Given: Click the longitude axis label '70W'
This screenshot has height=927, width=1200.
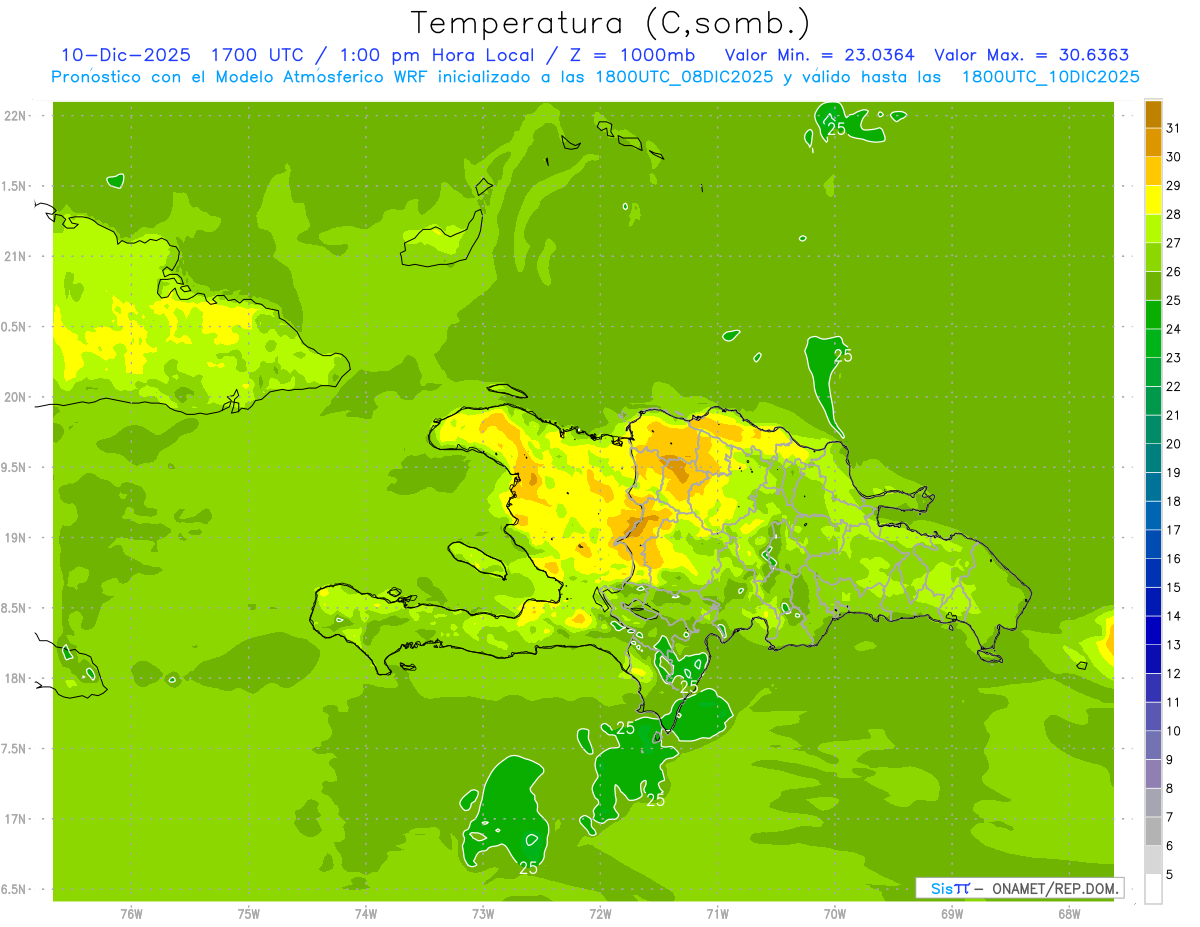Looking at the screenshot, I should click(835, 914).
